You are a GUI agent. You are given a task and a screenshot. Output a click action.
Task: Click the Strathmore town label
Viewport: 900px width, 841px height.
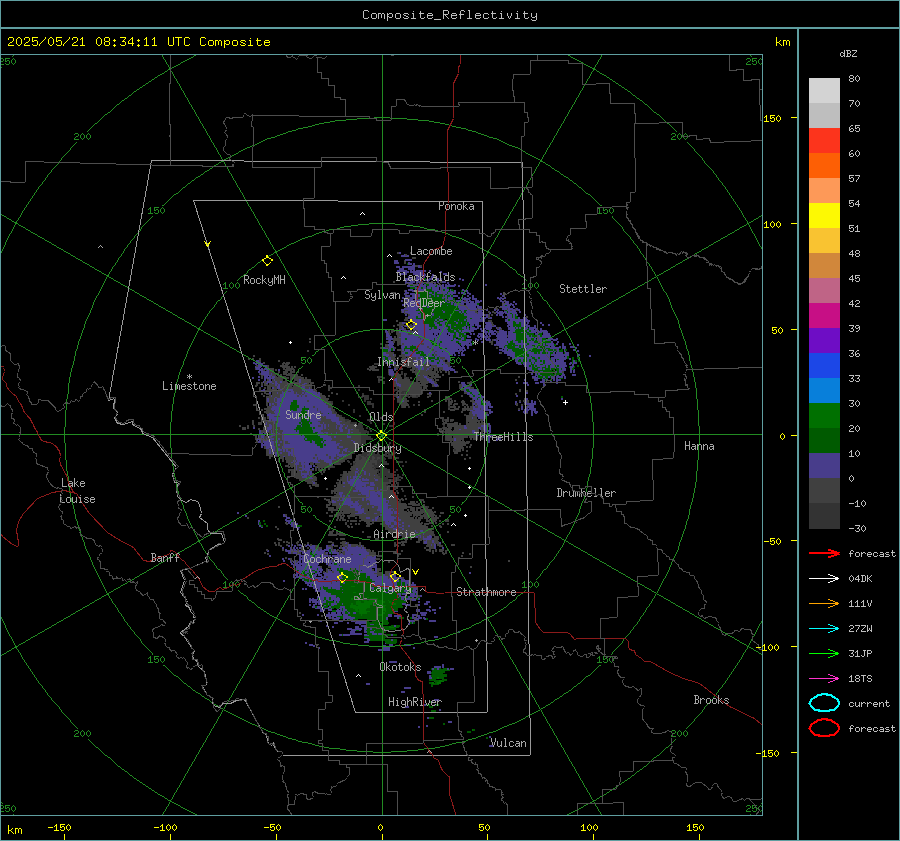(486, 592)
